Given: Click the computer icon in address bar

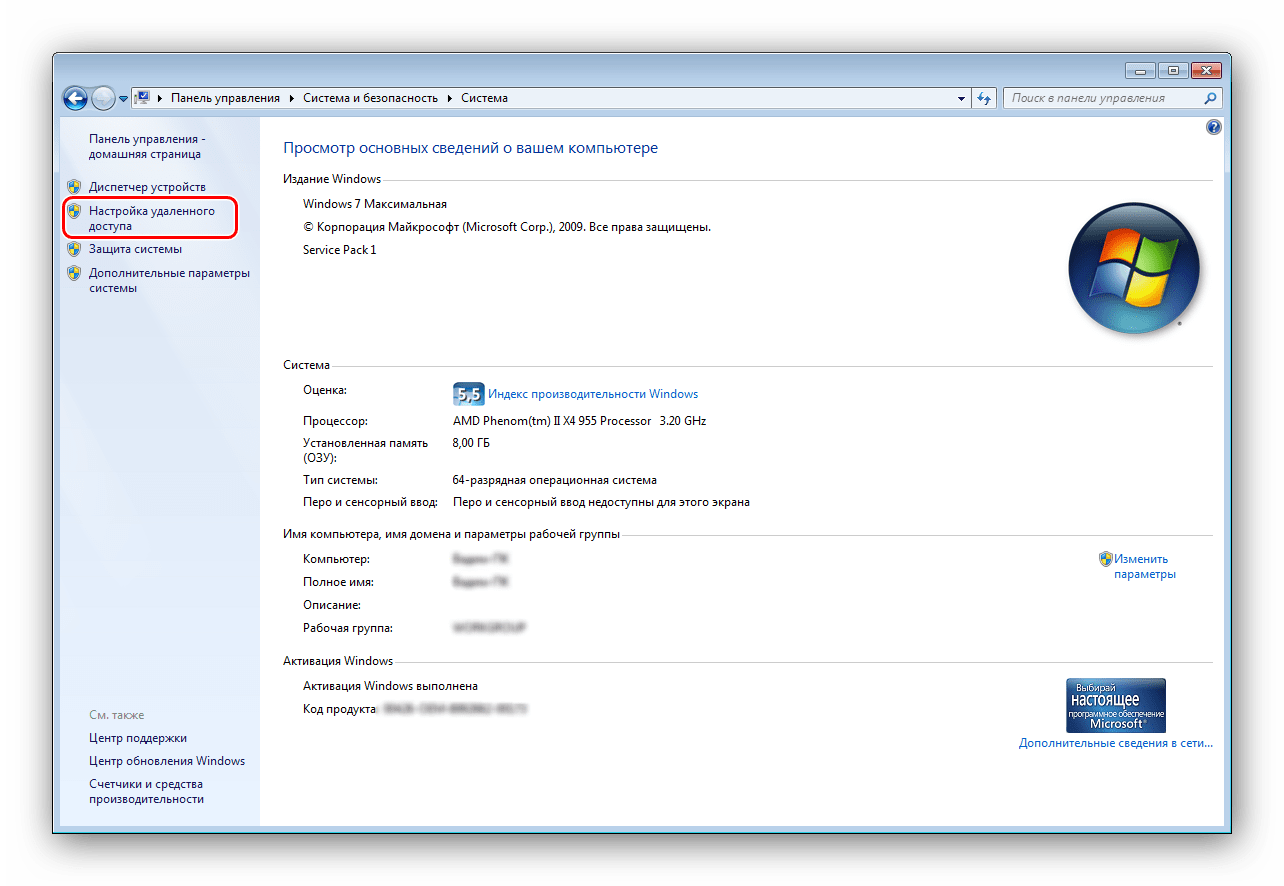Looking at the screenshot, I should point(143,98).
